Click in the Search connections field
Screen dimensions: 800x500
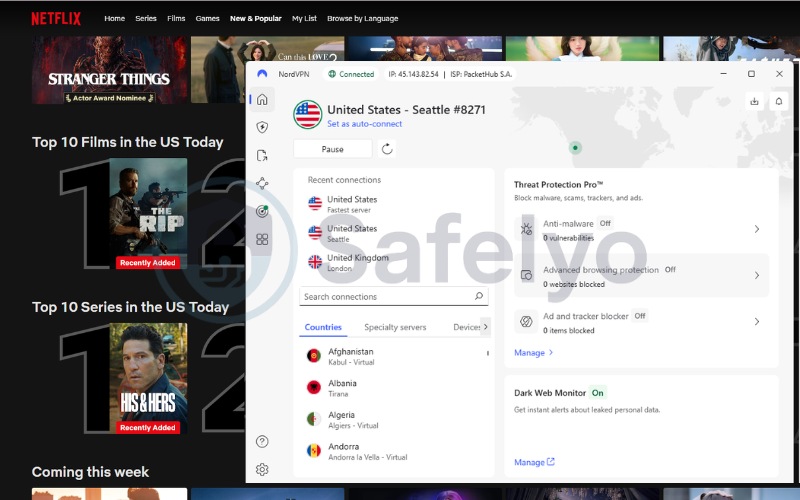[393, 296]
